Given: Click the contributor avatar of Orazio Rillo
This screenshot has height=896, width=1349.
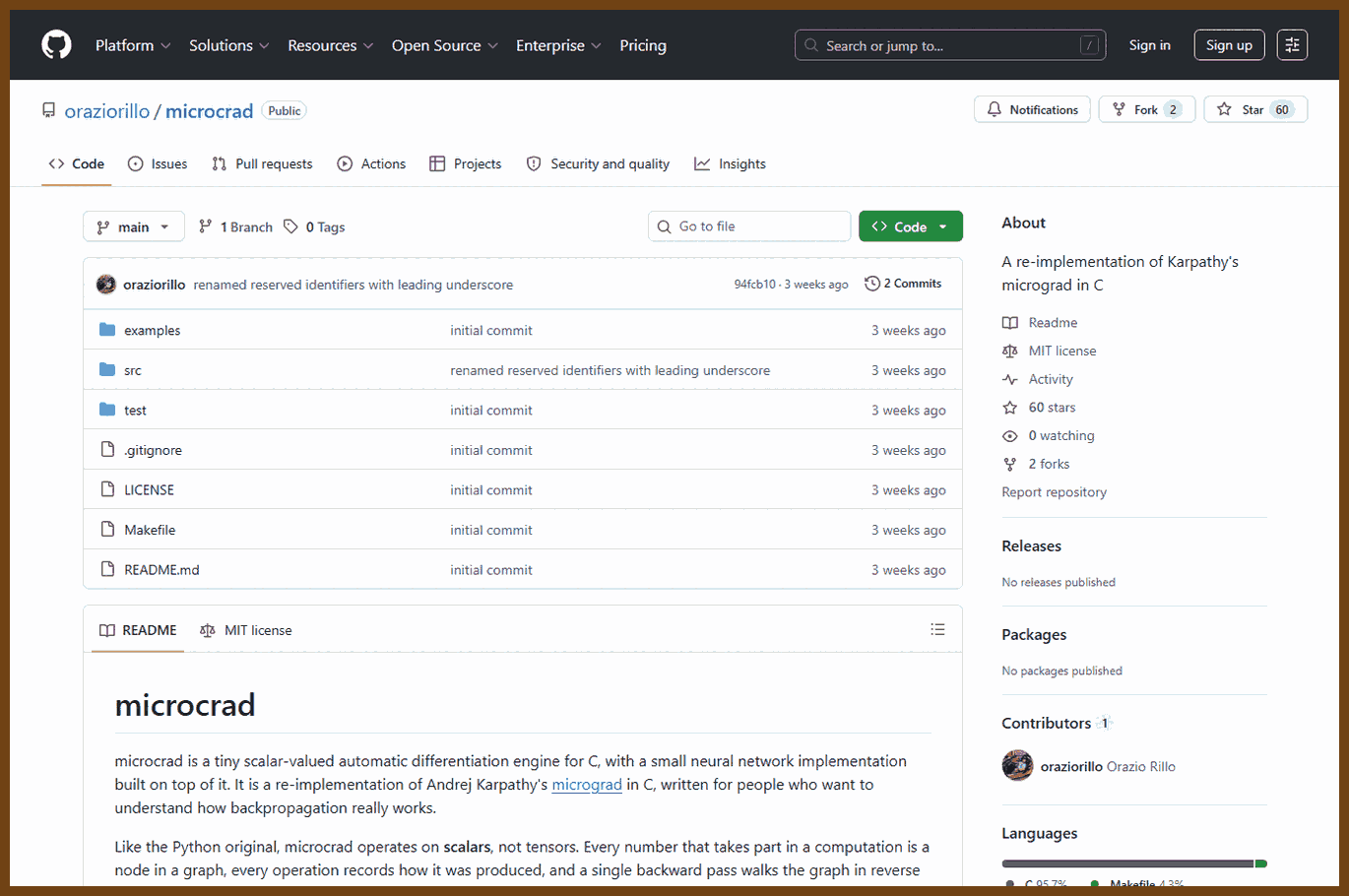Looking at the screenshot, I should coord(1017,766).
